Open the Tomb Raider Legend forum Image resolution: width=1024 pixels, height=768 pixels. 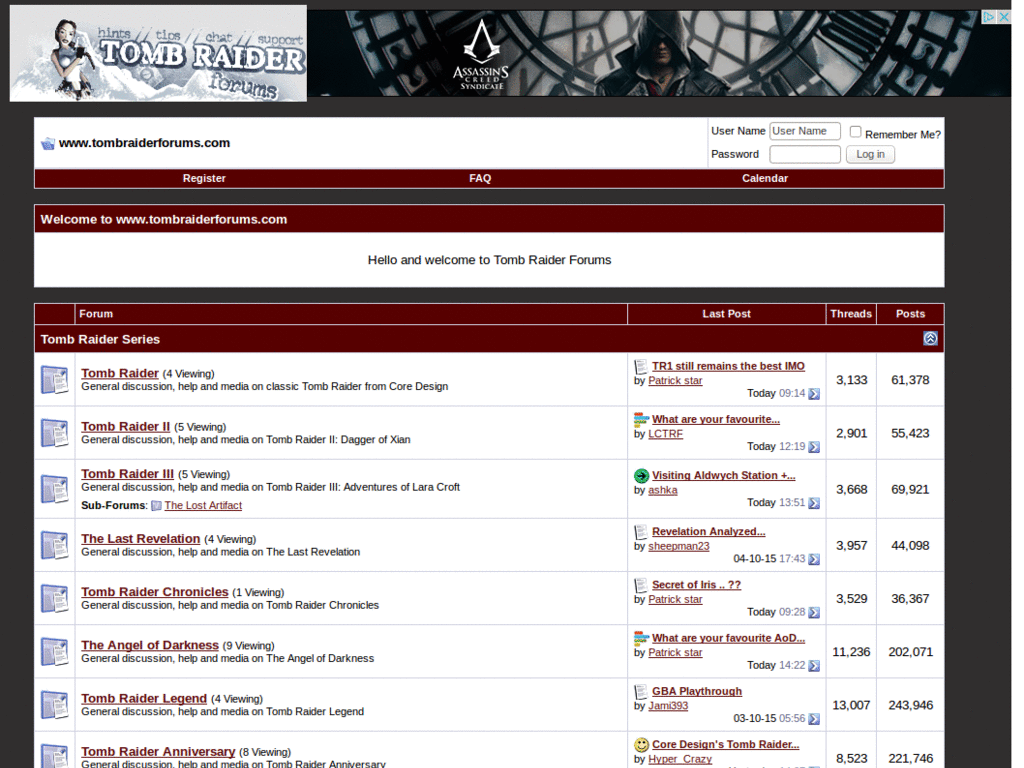[143, 698]
